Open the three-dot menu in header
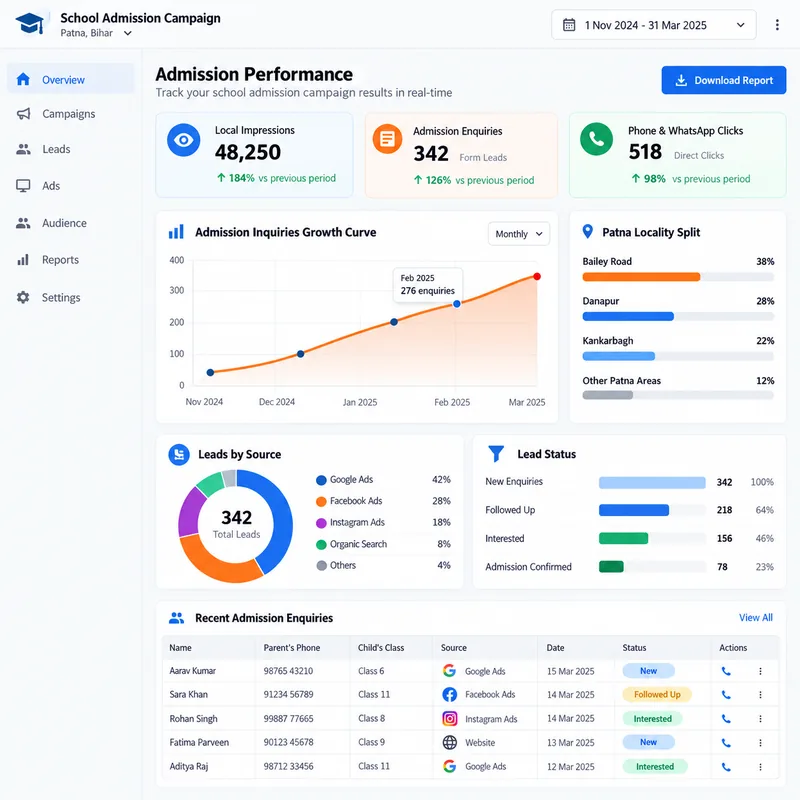Image resolution: width=800 pixels, height=800 pixels. point(777,25)
